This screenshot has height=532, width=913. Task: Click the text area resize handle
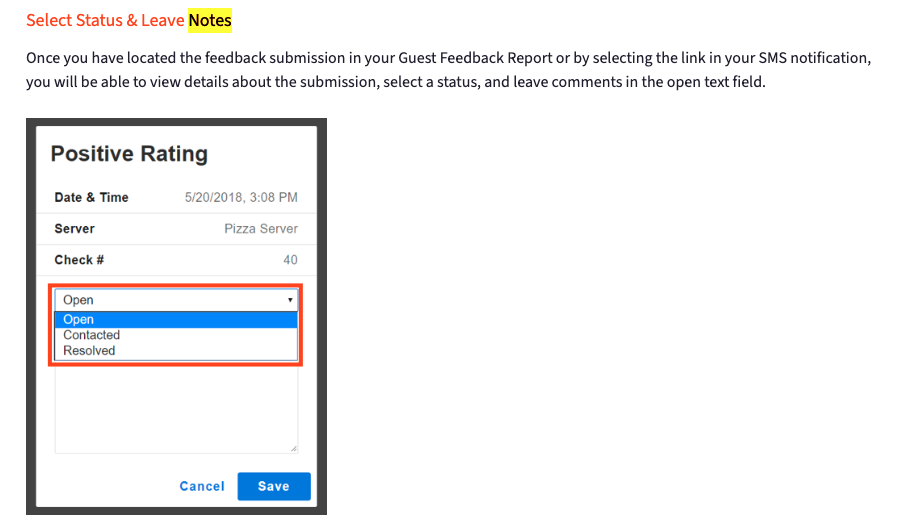[x=293, y=449]
